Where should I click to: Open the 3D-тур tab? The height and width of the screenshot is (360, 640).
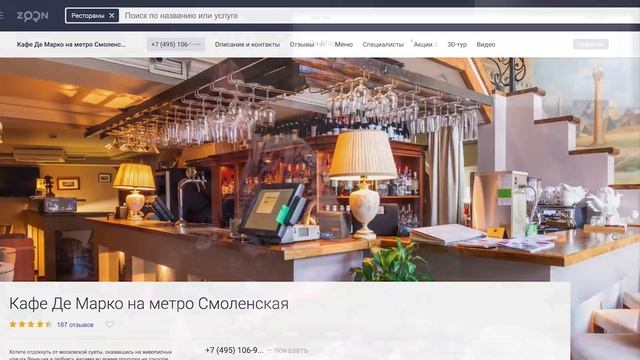(457, 44)
